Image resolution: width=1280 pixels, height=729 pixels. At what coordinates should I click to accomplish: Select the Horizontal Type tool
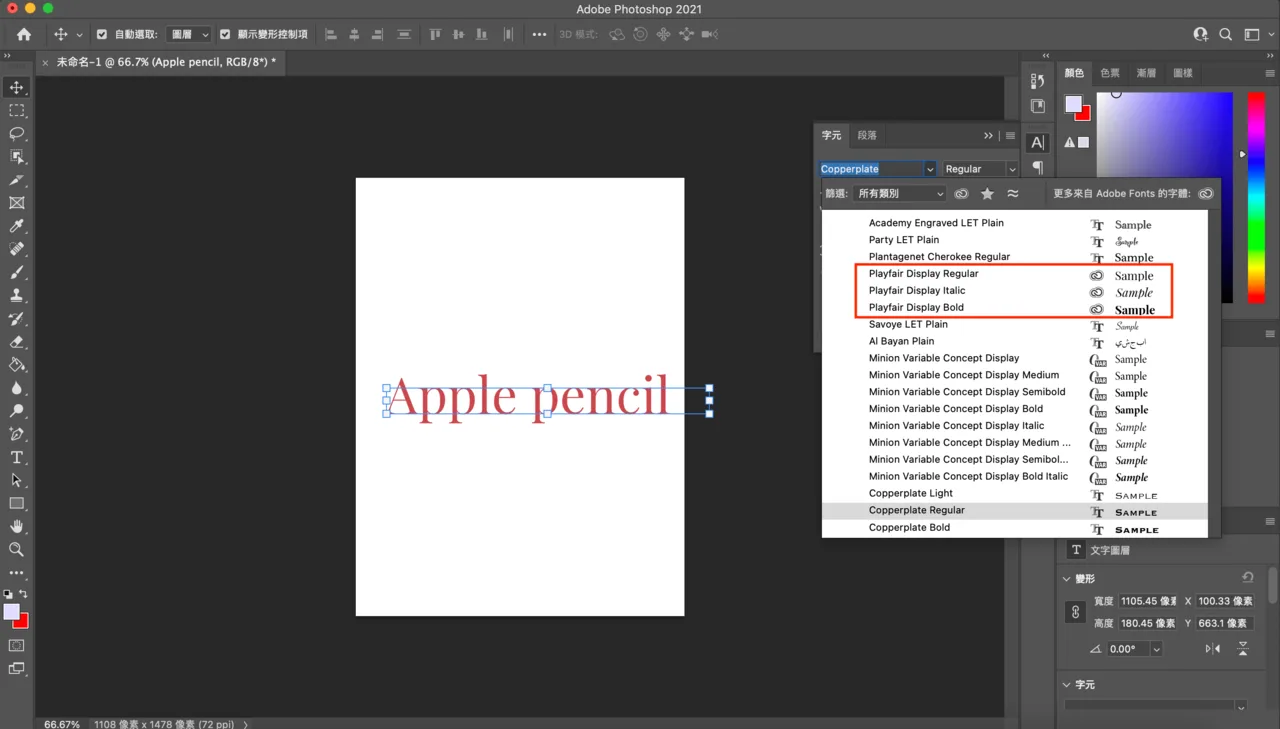click(17, 457)
